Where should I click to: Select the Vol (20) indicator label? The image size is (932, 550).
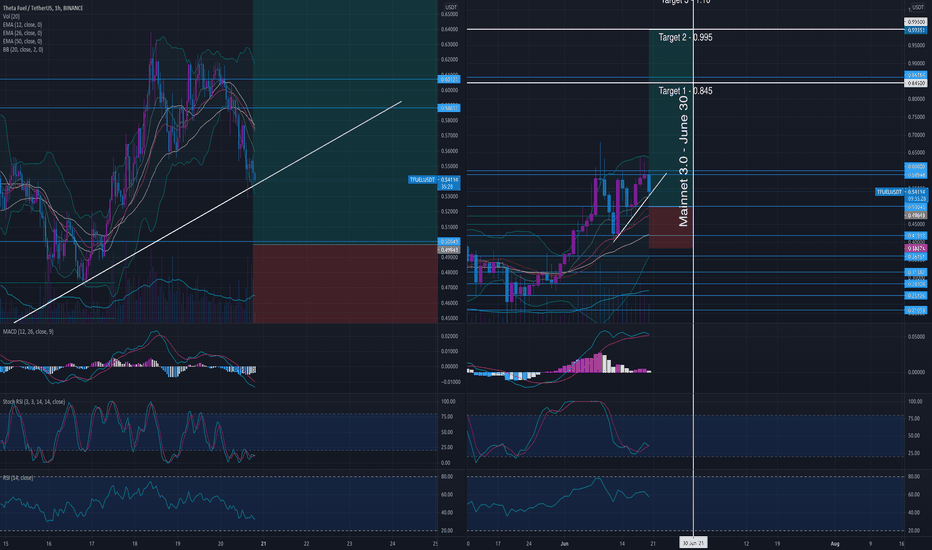pyautogui.click(x=11, y=17)
